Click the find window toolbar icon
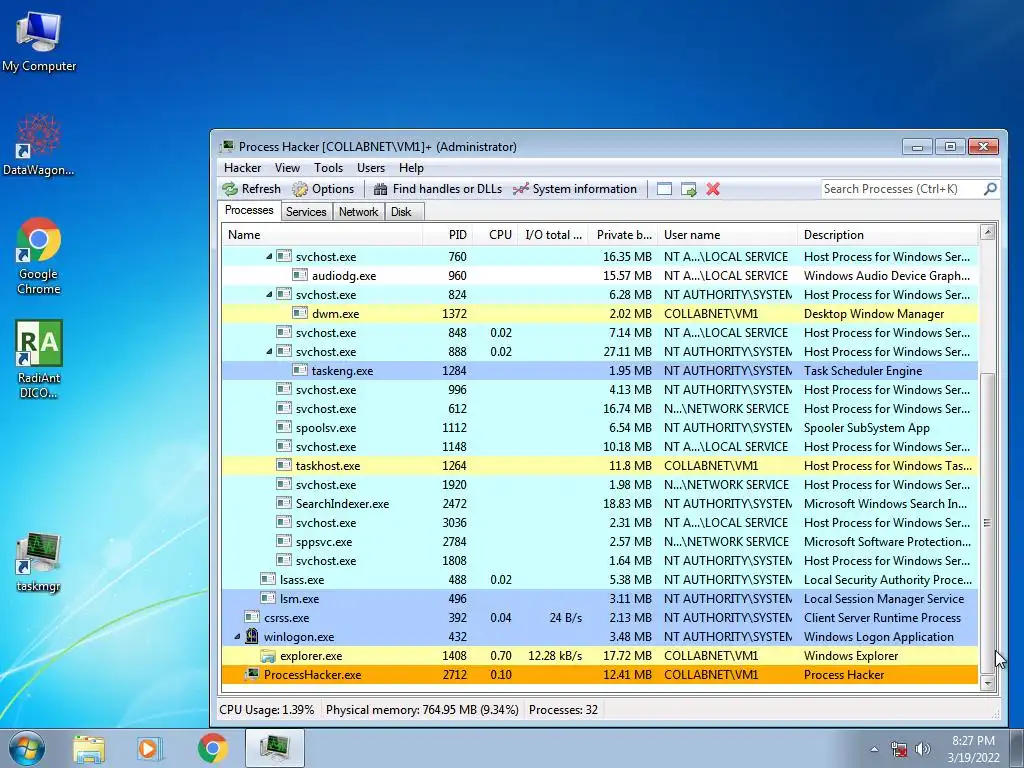 coord(664,189)
